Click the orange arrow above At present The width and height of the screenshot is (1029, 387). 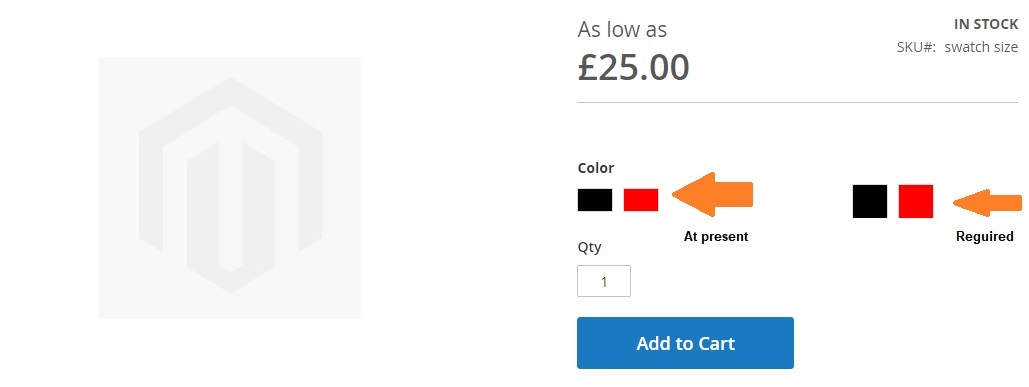click(x=712, y=195)
